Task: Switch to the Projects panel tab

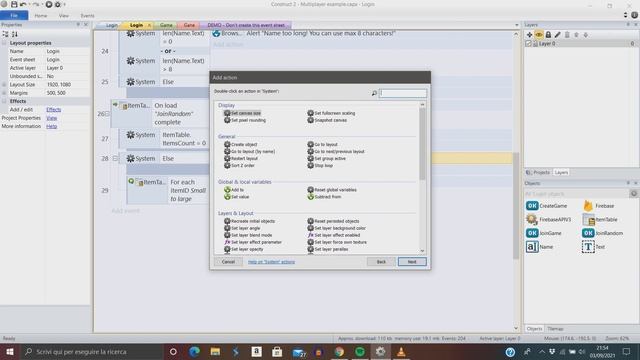Action: 538,172
